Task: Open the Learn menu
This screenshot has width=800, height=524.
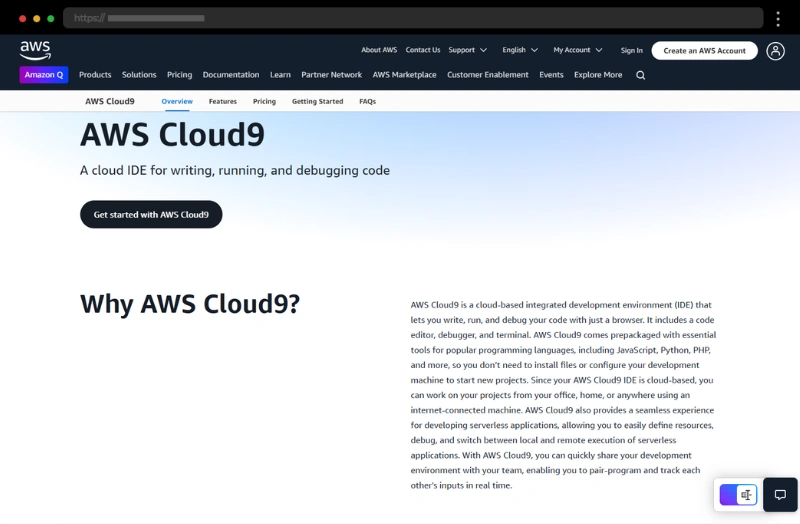Action: click(x=280, y=74)
